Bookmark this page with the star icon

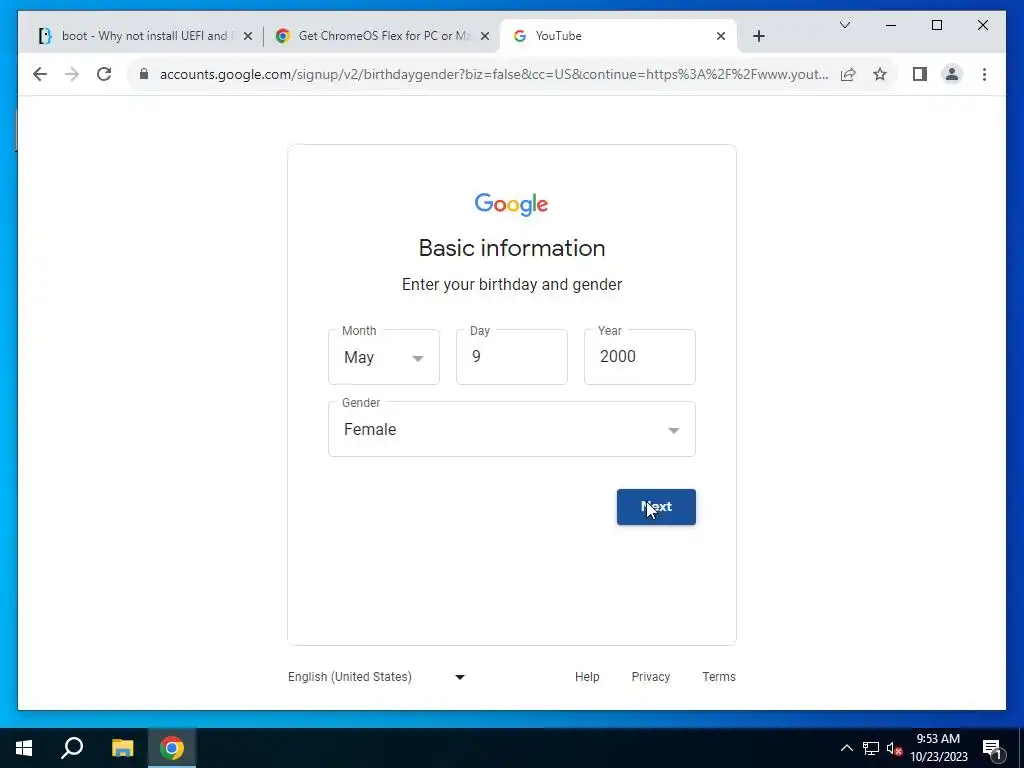[x=880, y=74]
